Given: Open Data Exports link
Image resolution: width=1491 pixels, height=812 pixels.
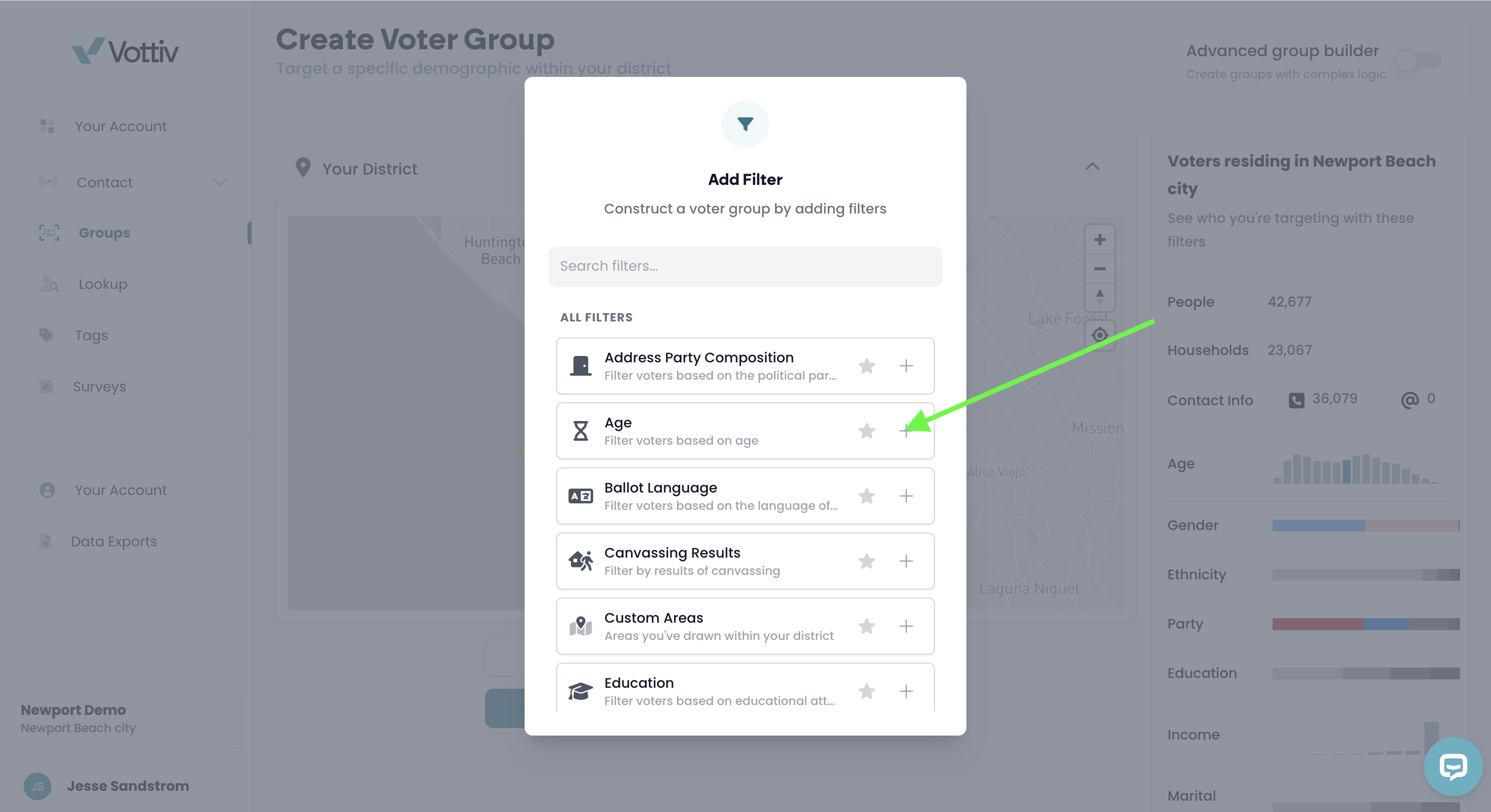Looking at the screenshot, I should 113,541.
